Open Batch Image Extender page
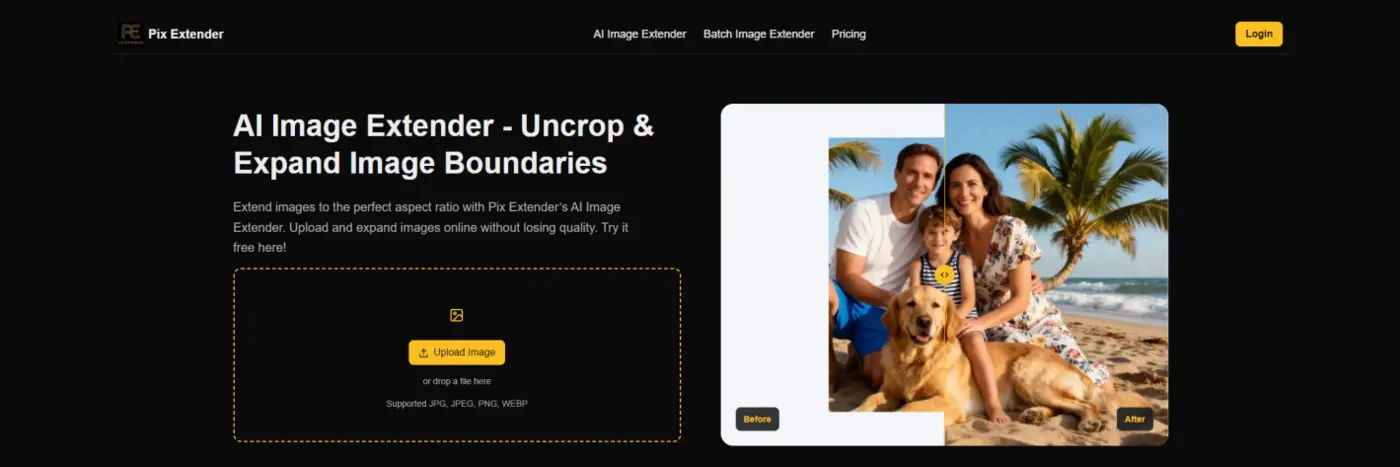The image size is (1400, 467). tap(759, 34)
